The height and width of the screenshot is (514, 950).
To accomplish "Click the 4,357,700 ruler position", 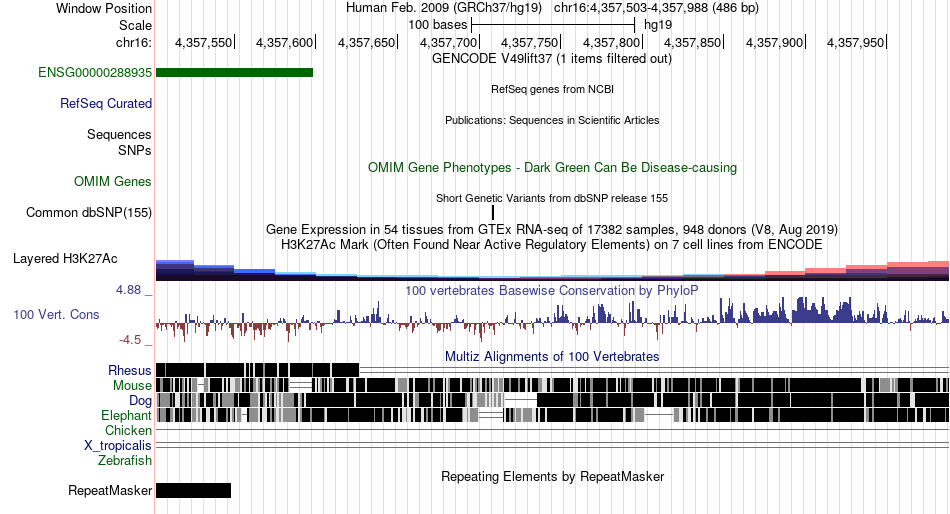I will (x=448, y=42).
